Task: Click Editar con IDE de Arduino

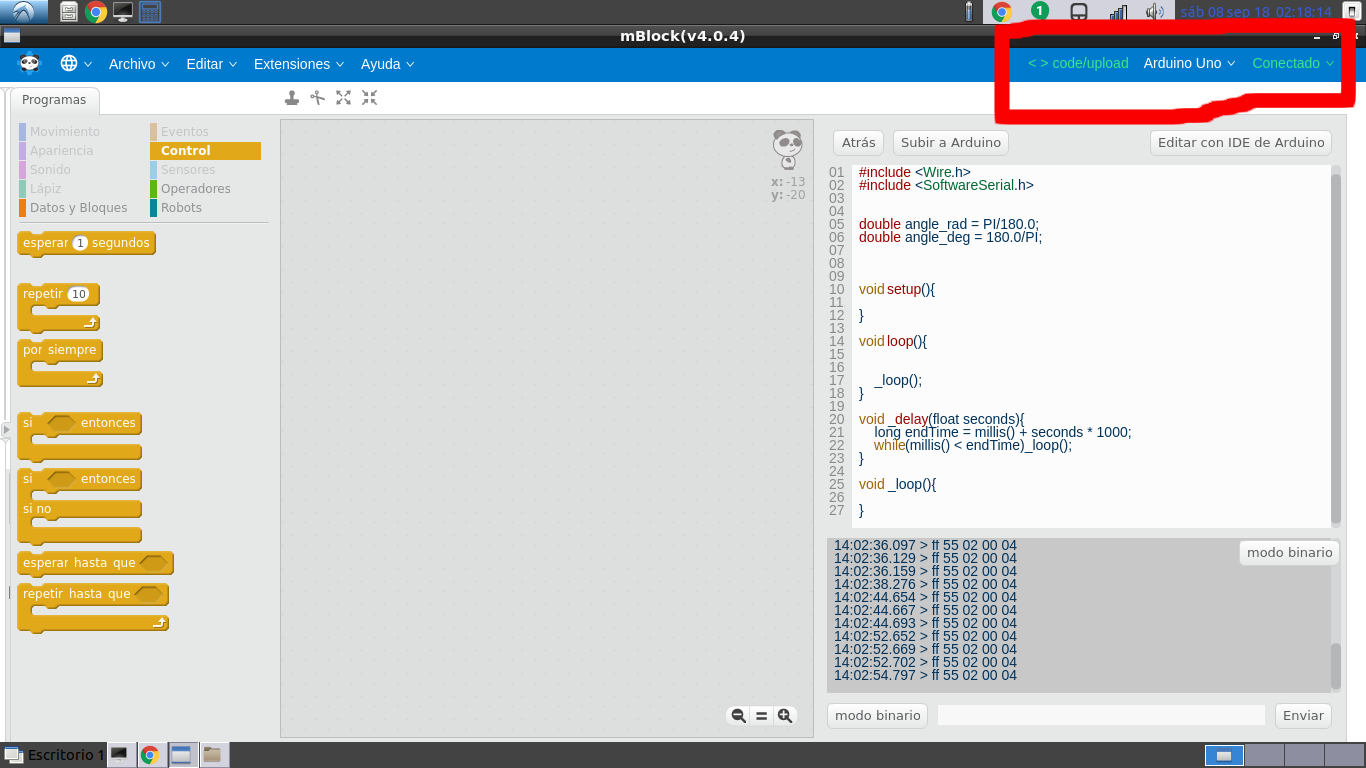Action: tap(1241, 142)
